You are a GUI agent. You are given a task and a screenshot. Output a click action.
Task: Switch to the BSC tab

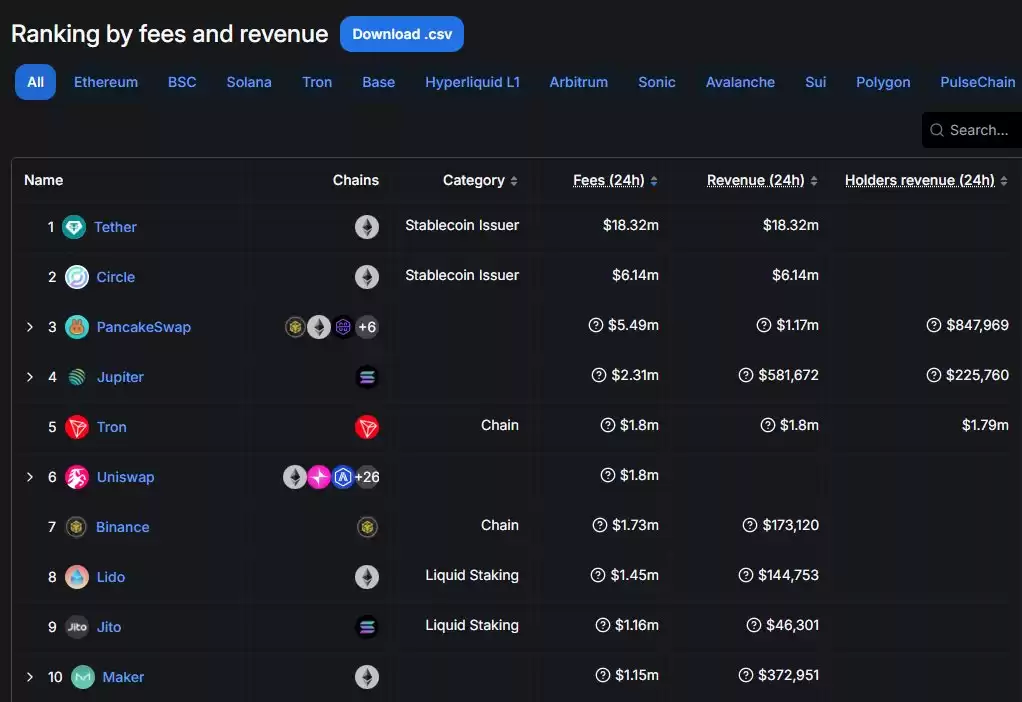[182, 82]
